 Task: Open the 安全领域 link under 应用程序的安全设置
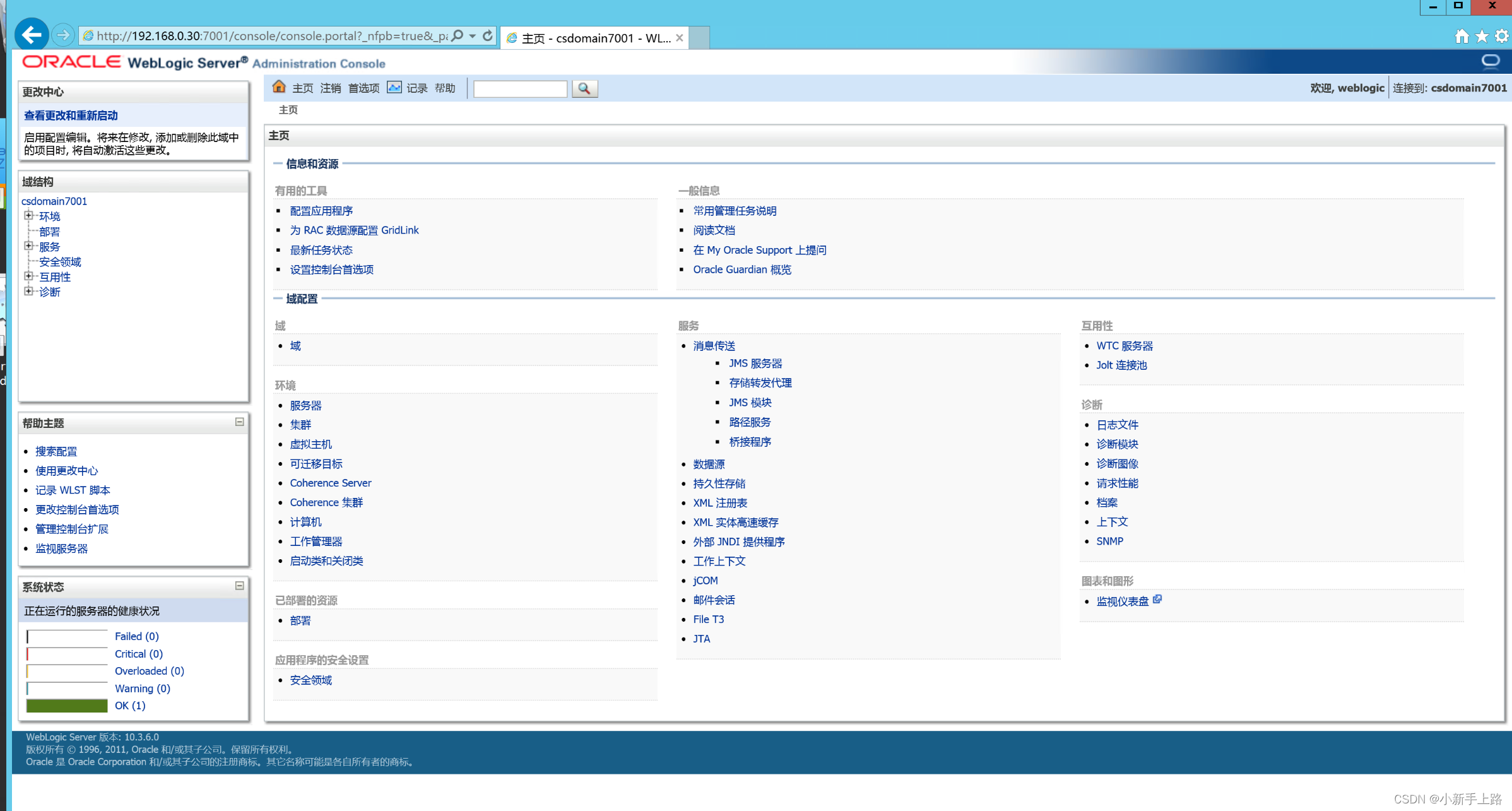310,680
